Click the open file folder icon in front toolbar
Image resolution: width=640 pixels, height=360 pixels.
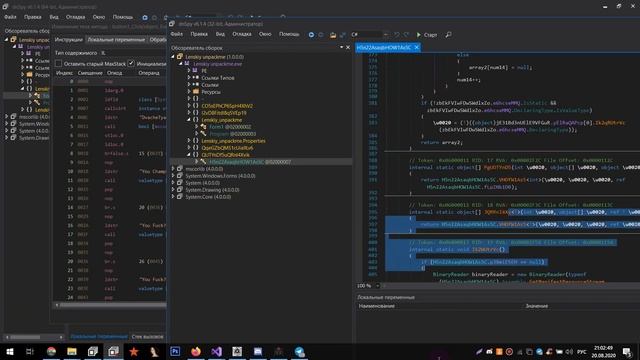[x=333, y=35]
